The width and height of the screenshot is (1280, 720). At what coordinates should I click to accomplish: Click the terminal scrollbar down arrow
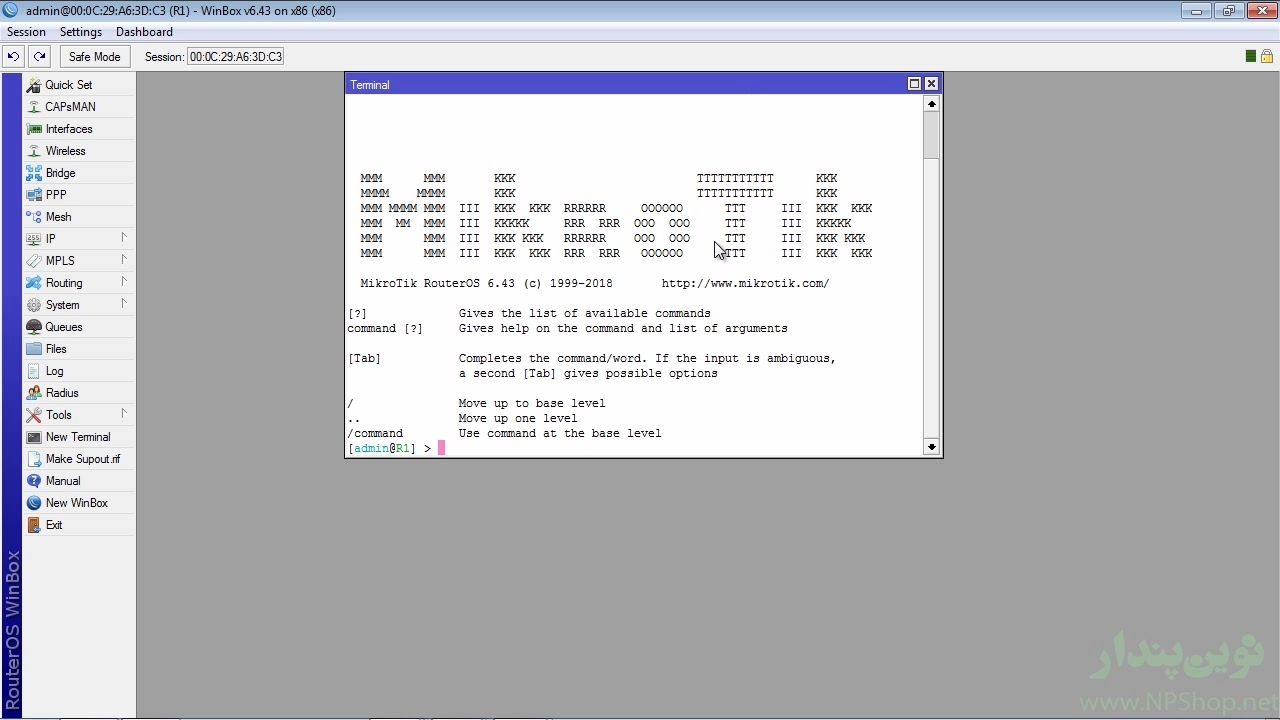(931, 447)
